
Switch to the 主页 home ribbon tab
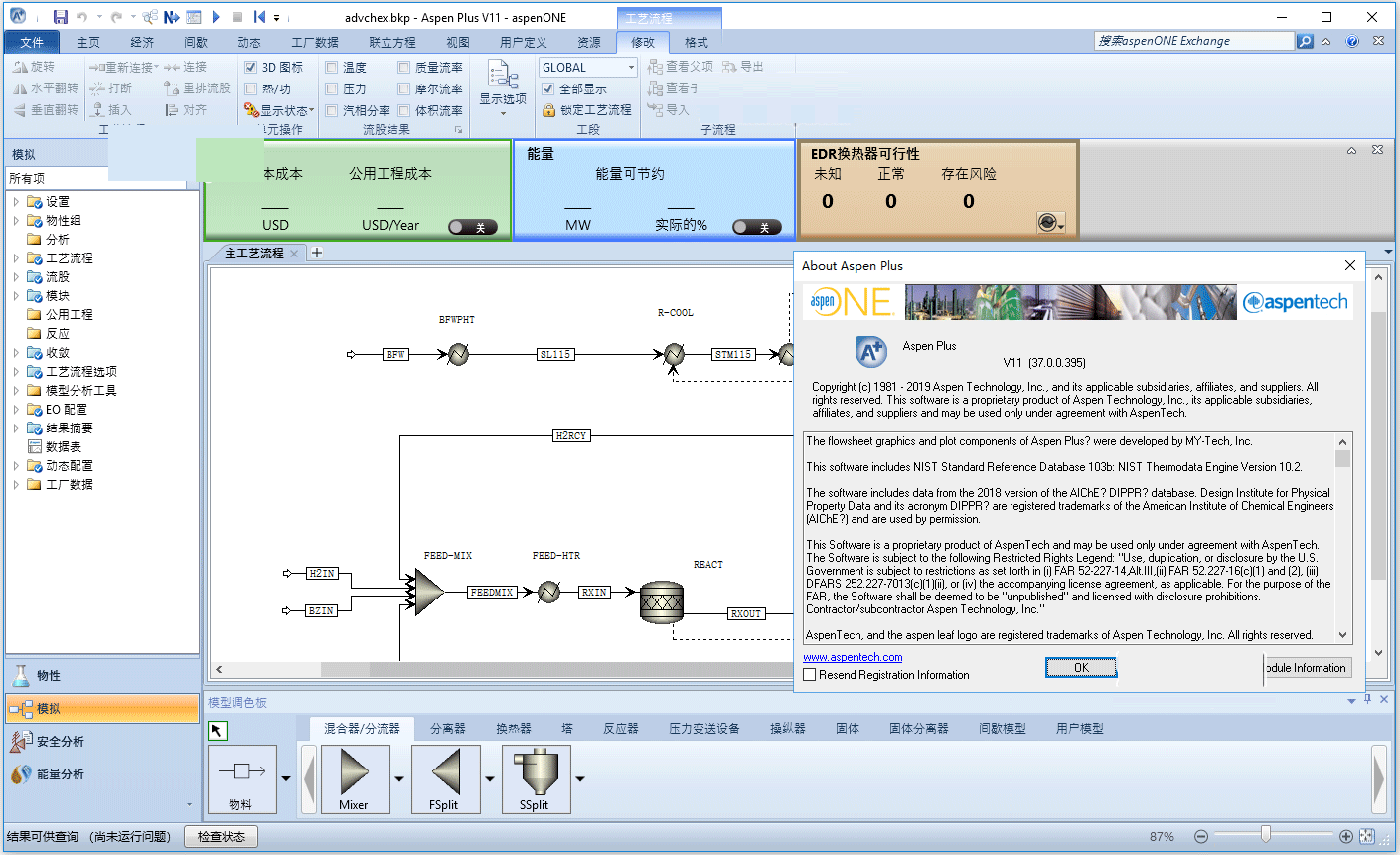[x=88, y=42]
